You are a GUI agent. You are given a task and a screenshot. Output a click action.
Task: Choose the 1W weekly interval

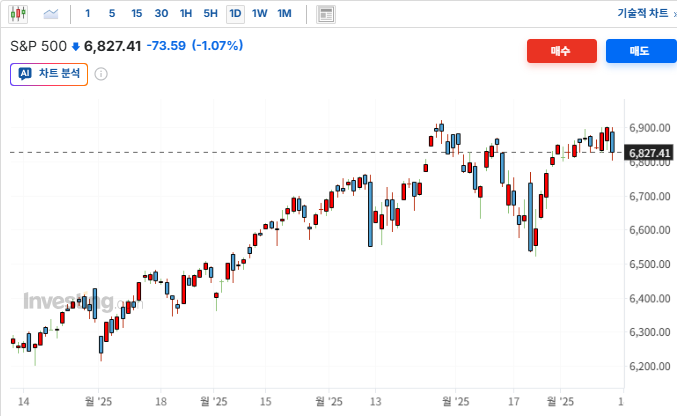pos(259,14)
